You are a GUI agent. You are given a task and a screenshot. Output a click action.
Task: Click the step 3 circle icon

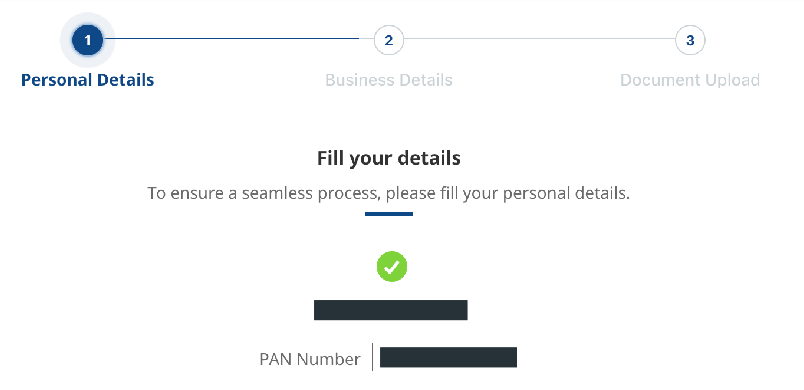(690, 40)
